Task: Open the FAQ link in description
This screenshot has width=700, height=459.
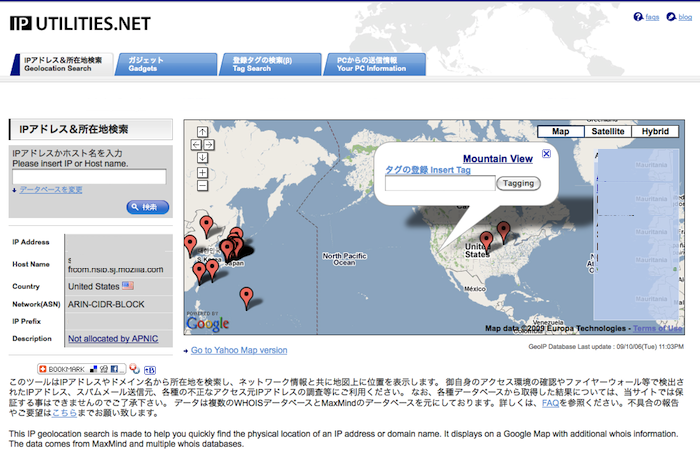Action: tap(550, 403)
